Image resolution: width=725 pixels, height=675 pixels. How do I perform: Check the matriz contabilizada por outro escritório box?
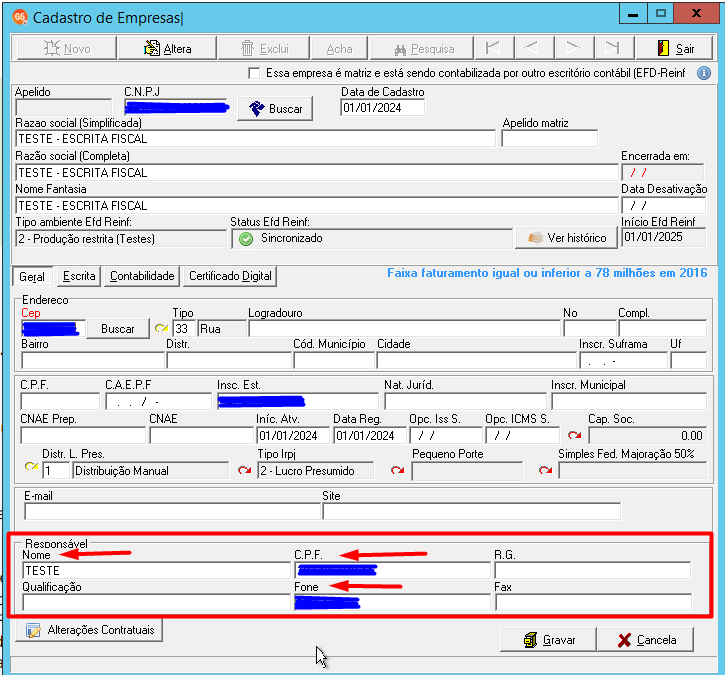254,73
